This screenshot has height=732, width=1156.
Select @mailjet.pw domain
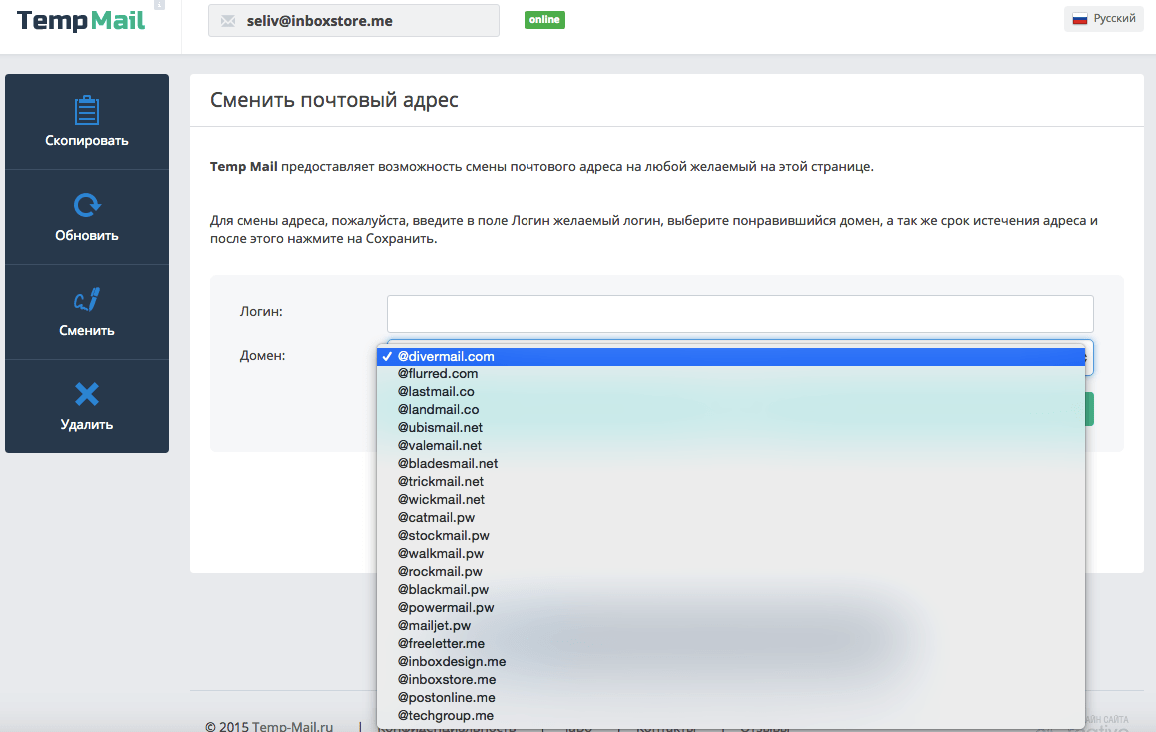coord(731,626)
